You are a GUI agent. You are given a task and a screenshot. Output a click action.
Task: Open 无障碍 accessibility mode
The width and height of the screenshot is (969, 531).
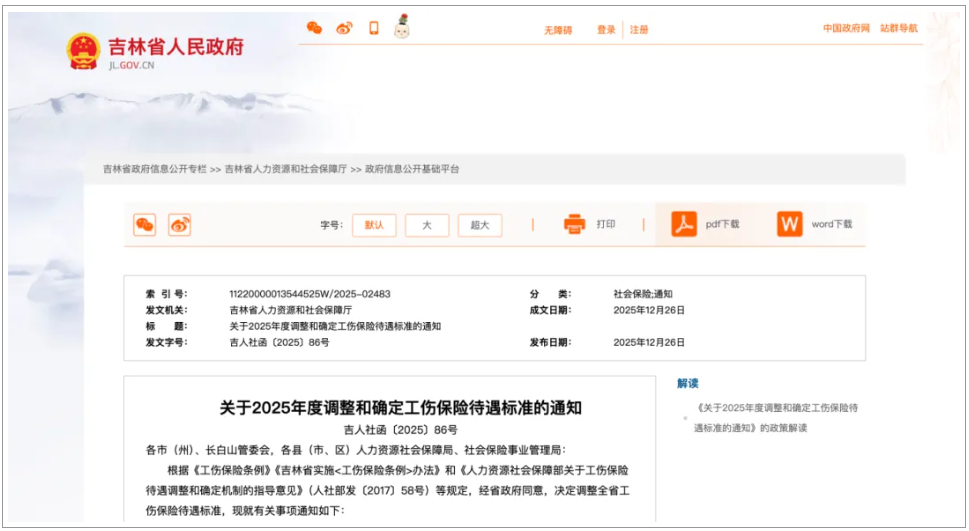(x=558, y=30)
